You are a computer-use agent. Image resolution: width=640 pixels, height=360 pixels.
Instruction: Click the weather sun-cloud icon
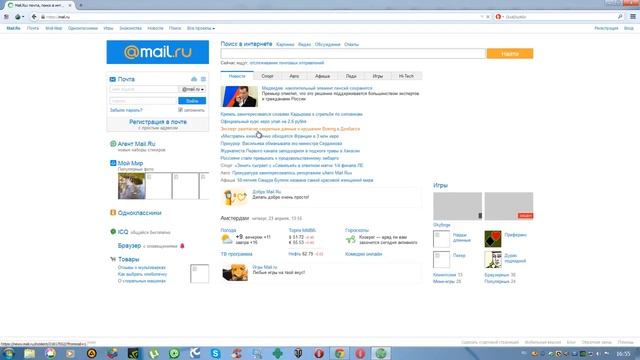(227, 239)
